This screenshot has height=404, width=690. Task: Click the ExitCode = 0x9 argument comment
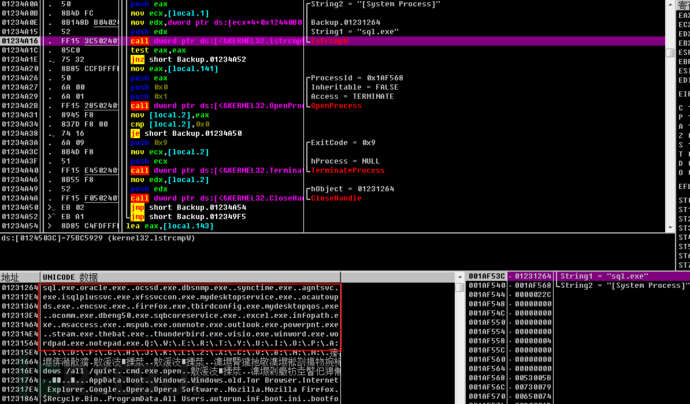[343, 143]
